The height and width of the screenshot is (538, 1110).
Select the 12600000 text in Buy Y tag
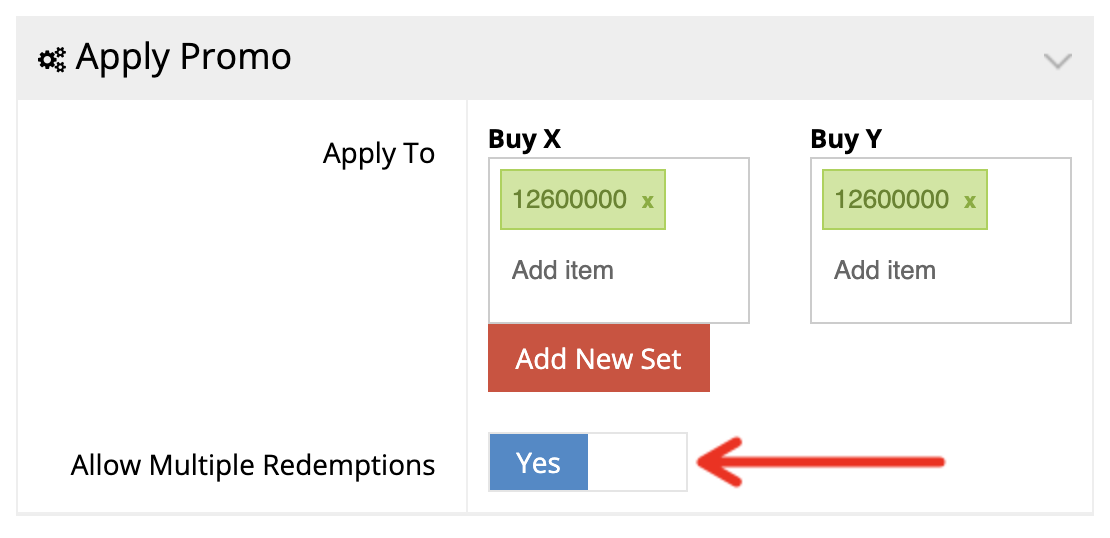pos(891,199)
